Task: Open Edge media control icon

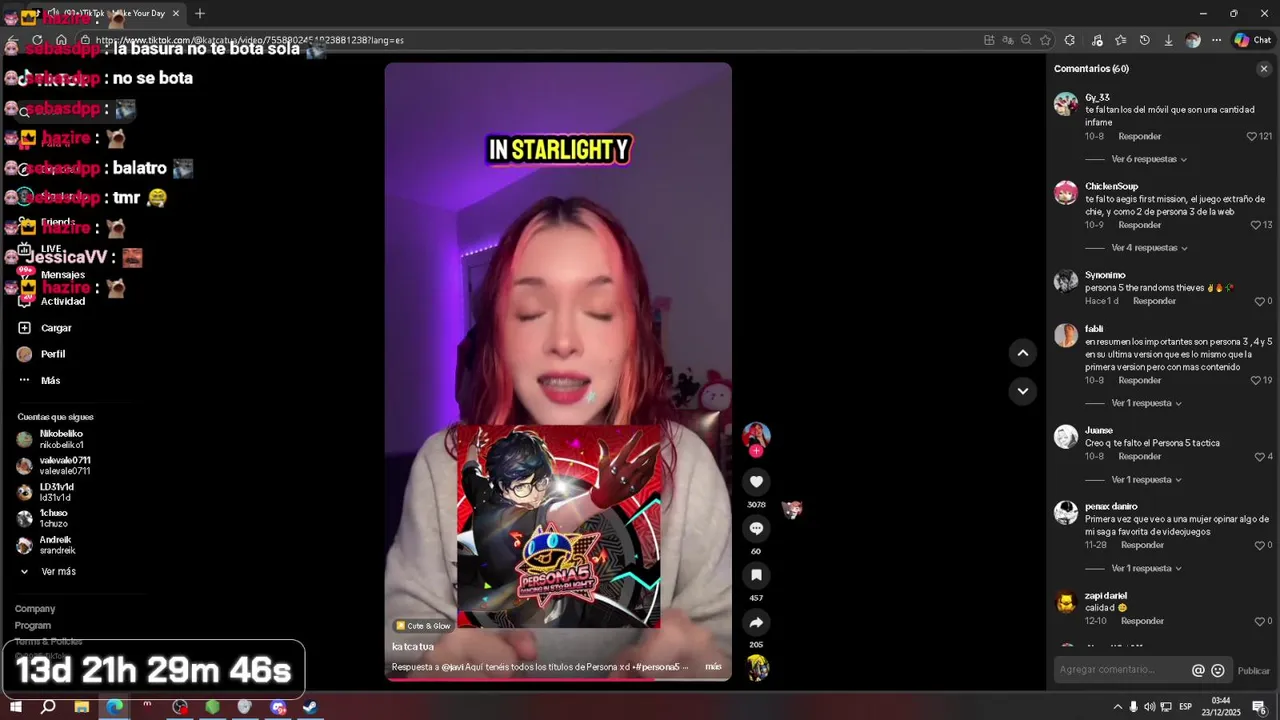Action: pos(1097,40)
